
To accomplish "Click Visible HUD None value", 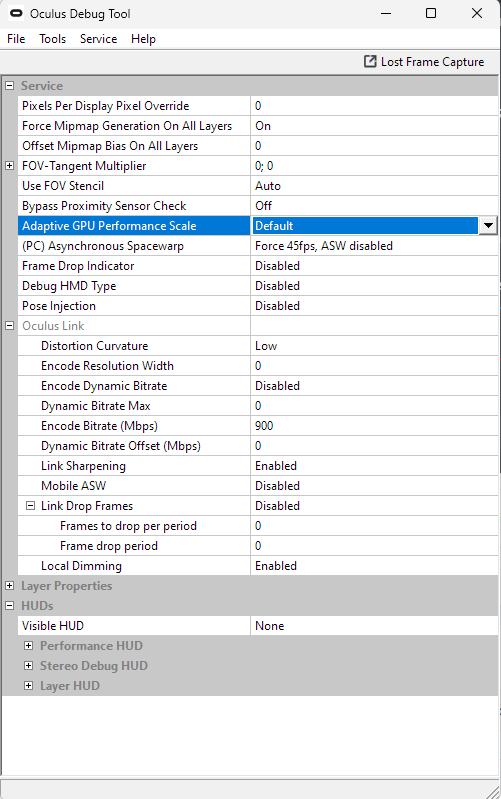I will click(374, 626).
